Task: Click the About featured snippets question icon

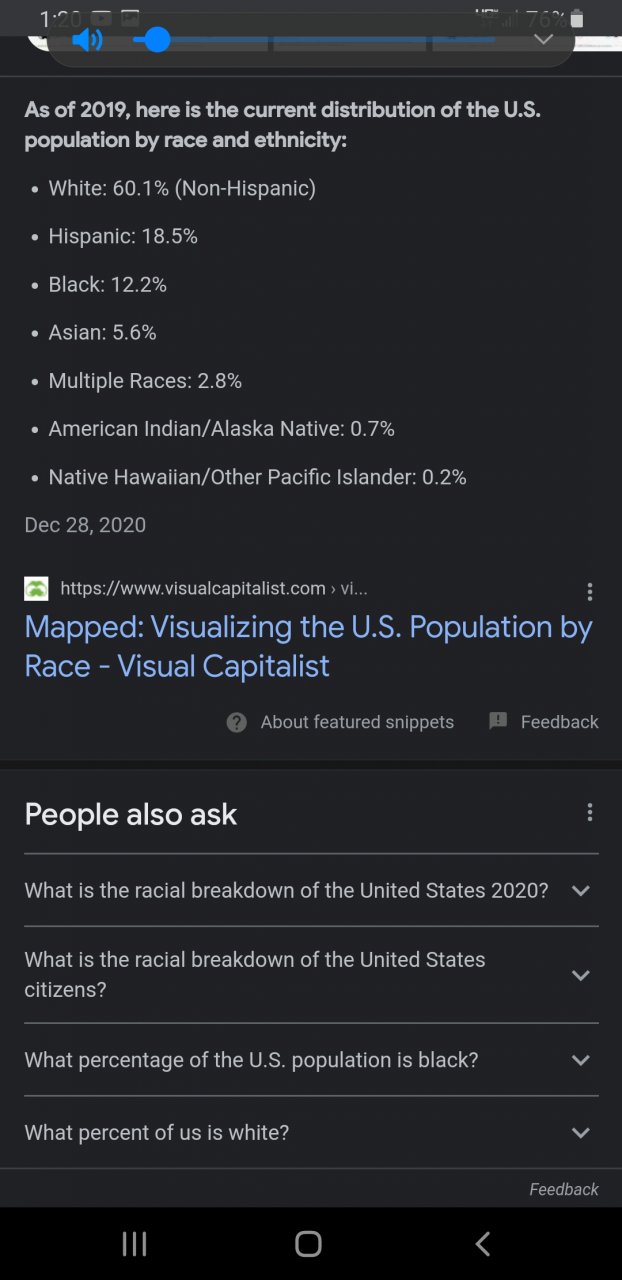Action: 237,722
